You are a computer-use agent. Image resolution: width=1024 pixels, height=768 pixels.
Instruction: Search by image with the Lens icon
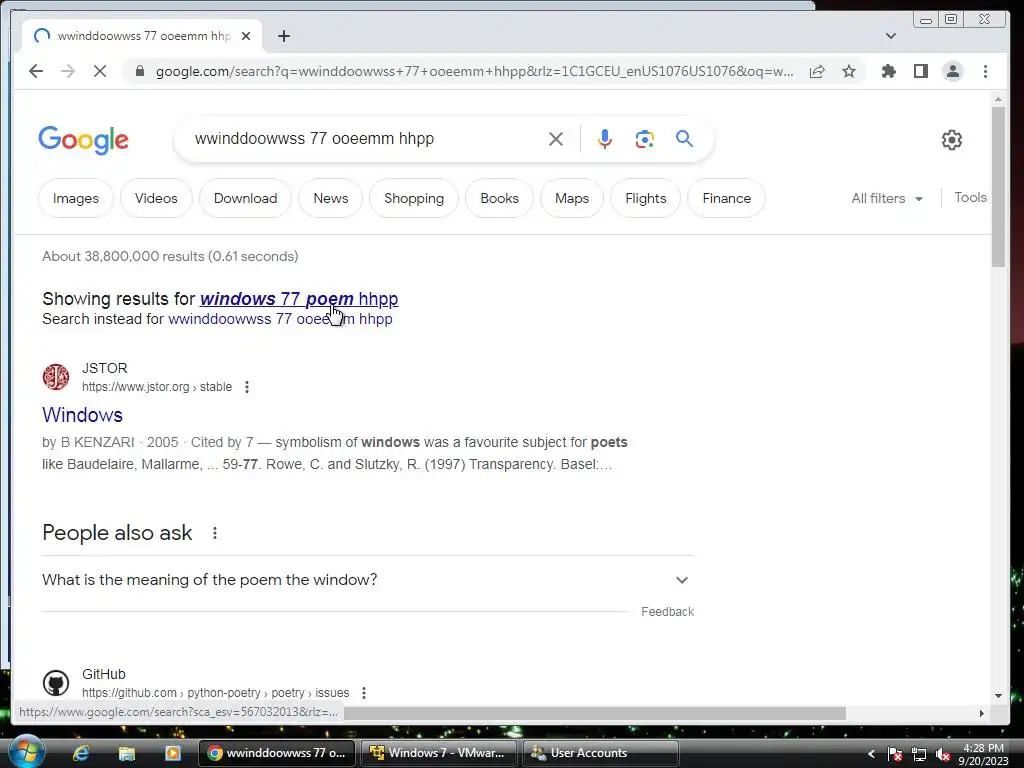point(645,139)
